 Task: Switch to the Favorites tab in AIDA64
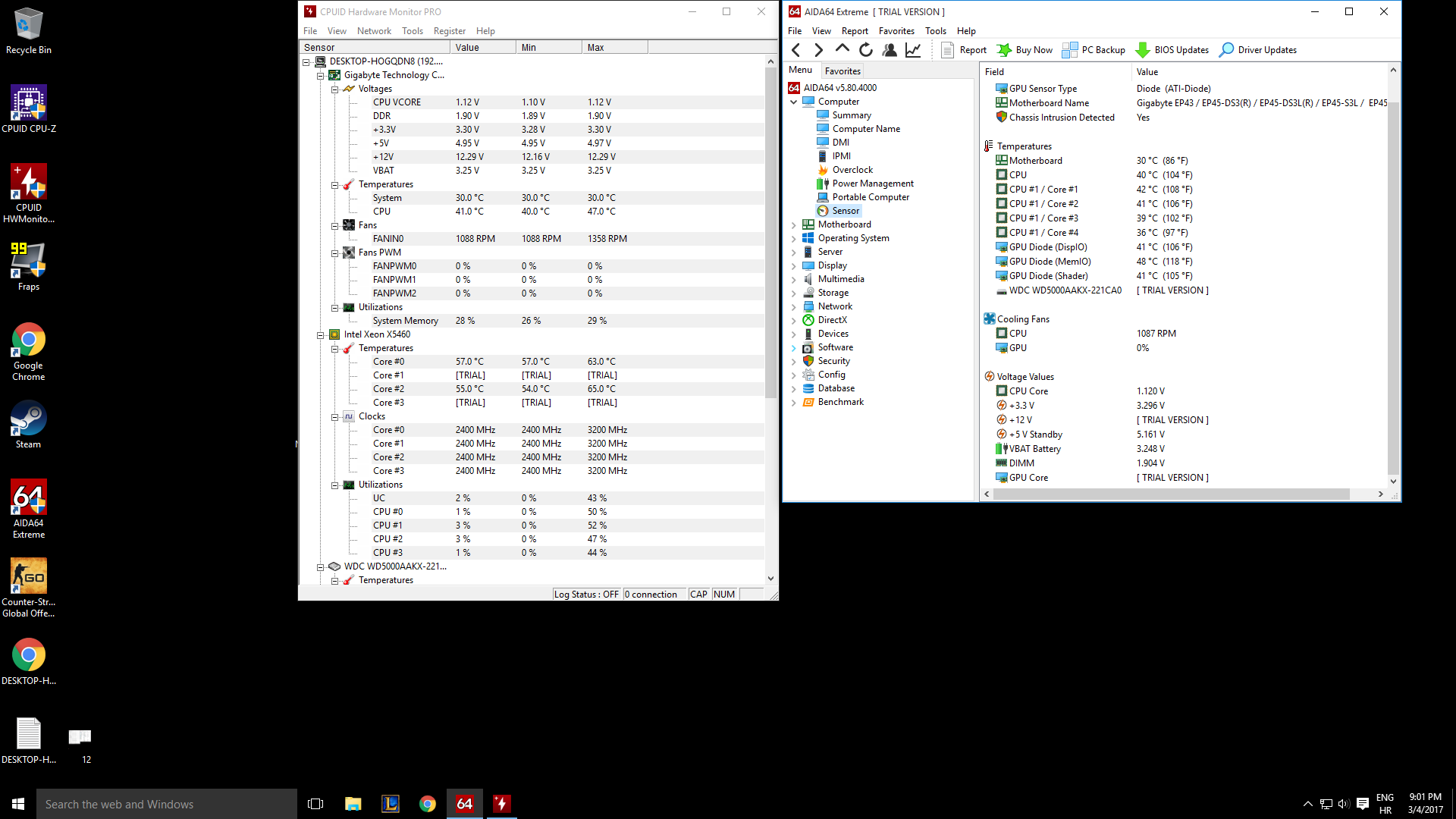[843, 71]
